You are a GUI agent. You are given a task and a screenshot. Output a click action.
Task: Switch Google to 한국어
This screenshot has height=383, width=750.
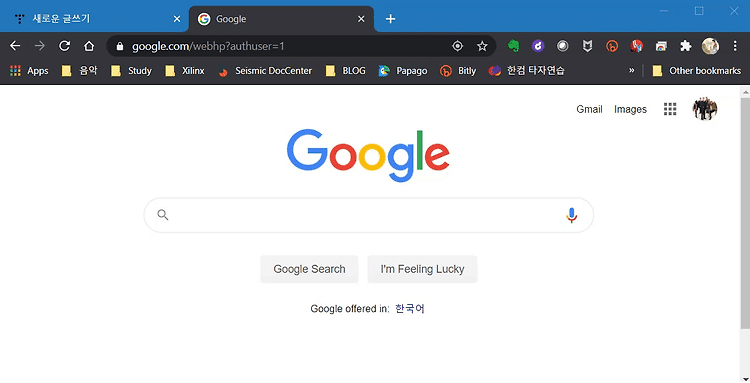pos(410,308)
